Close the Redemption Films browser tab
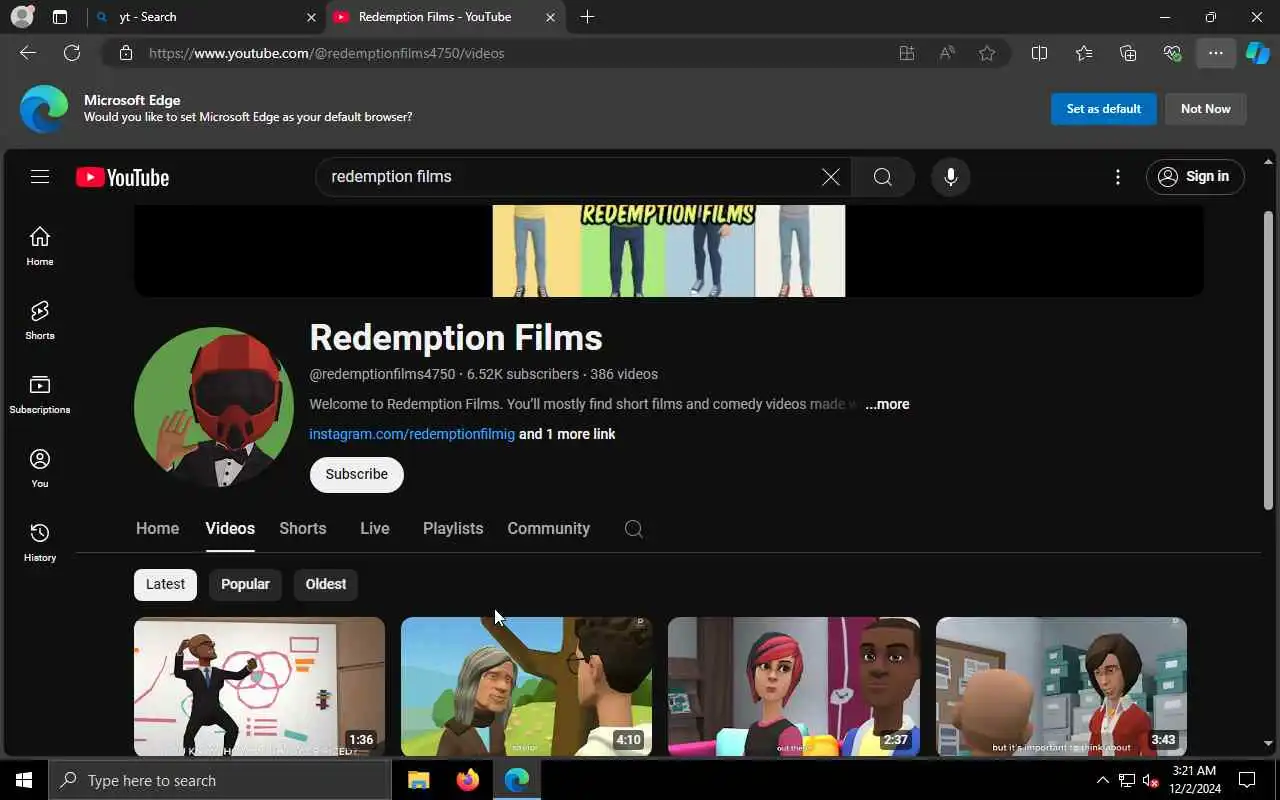The height and width of the screenshot is (800, 1280). click(x=550, y=17)
